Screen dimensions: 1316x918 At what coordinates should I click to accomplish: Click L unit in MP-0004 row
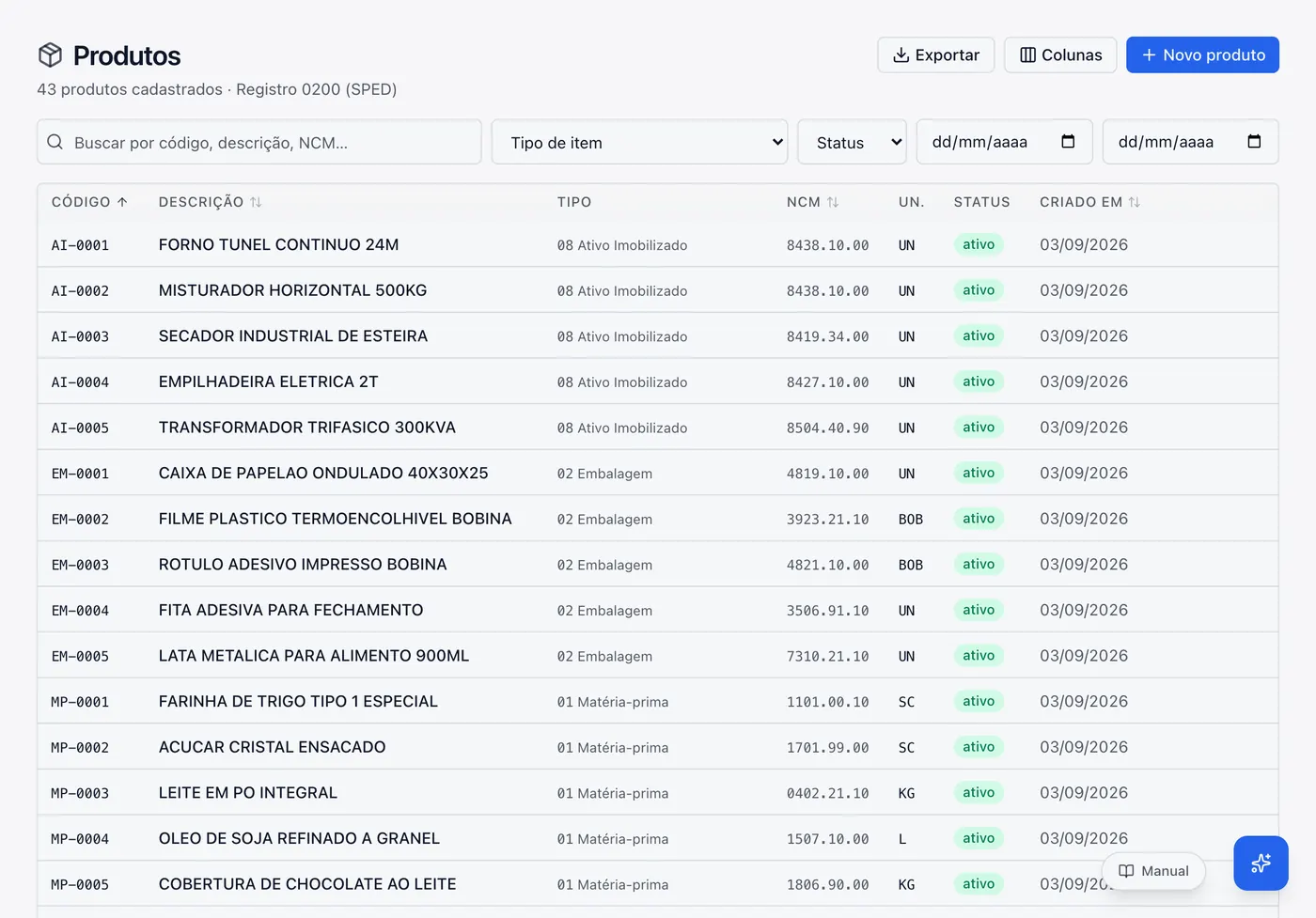902,839
